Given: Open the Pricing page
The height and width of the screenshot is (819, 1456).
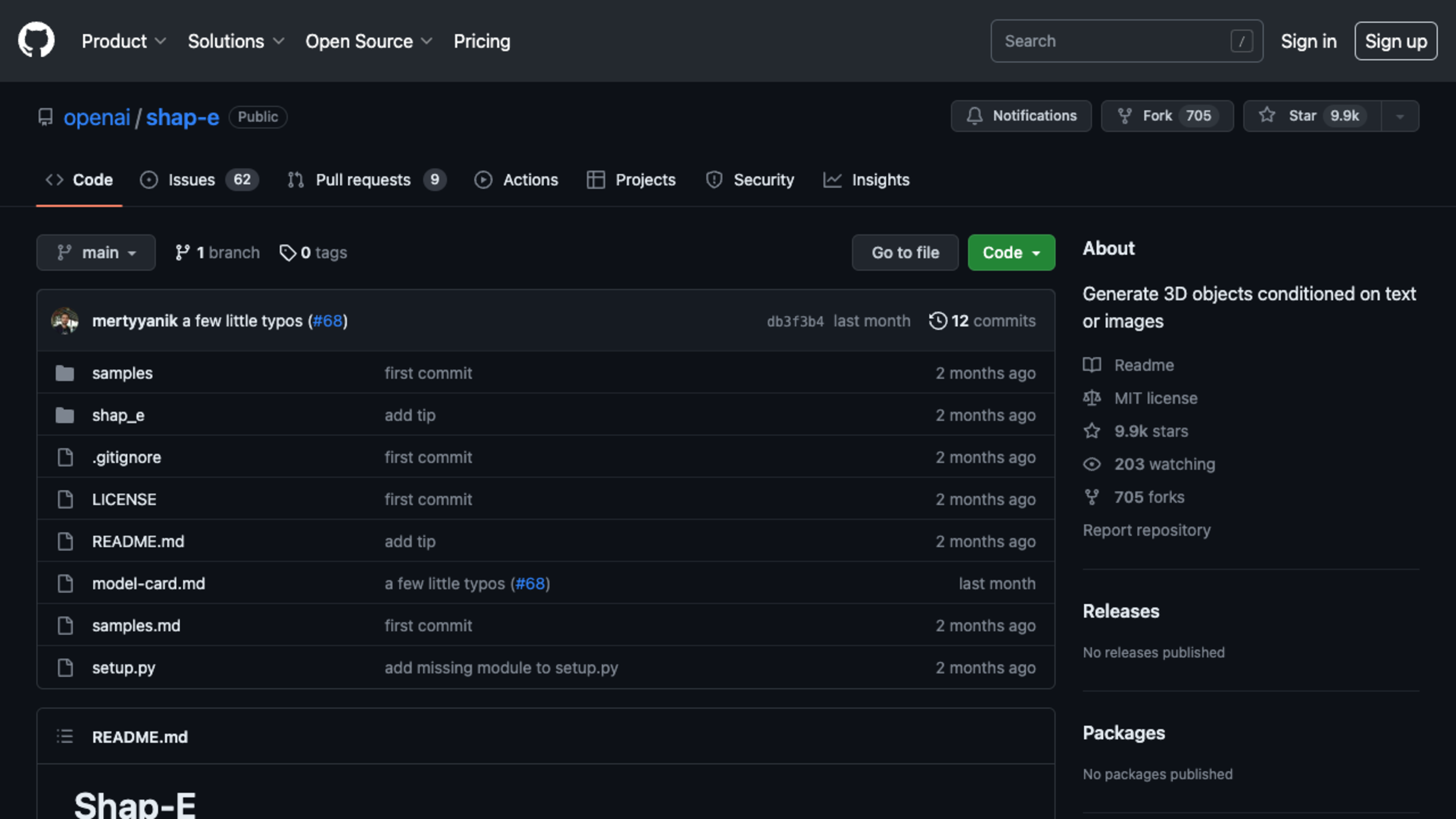Looking at the screenshot, I should pyautogui.click(x=482, y=41).
